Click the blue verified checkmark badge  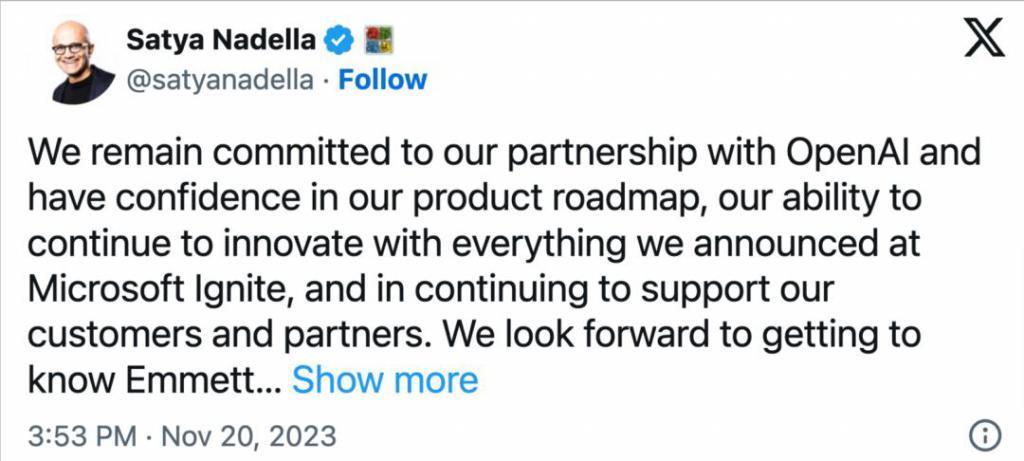(339, 41)
